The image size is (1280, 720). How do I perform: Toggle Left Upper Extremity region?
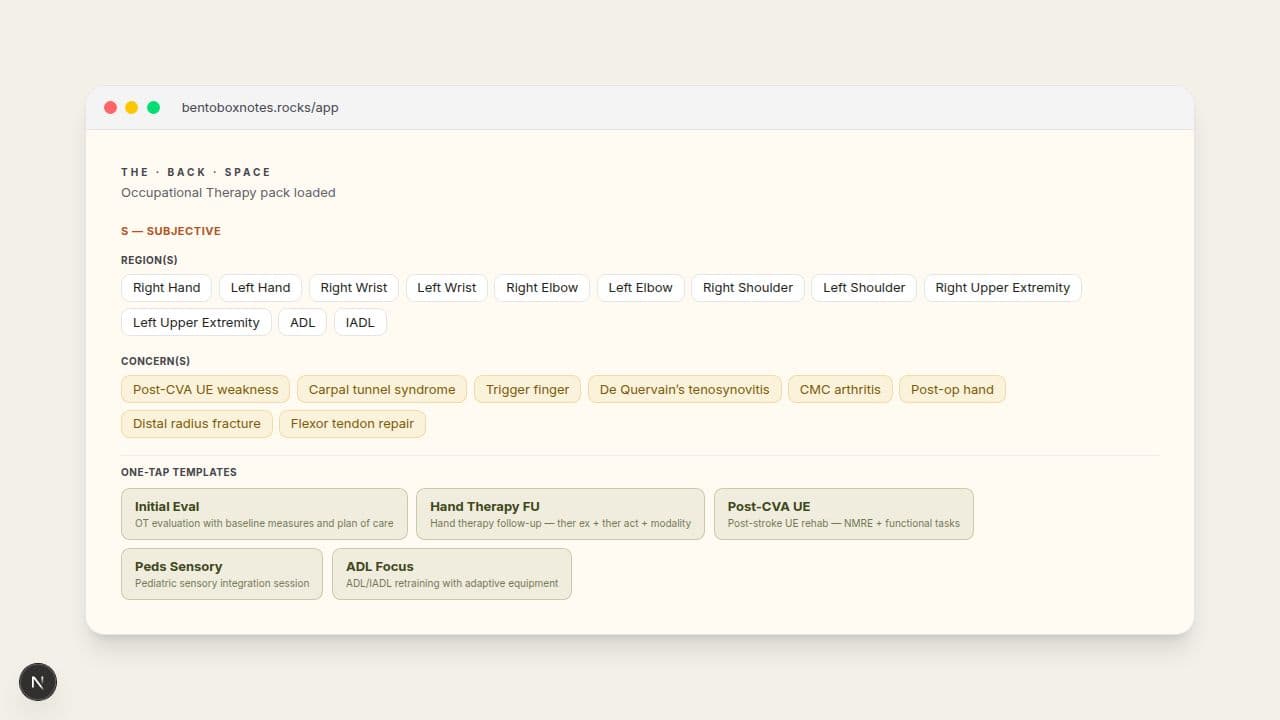coord(196,323)
